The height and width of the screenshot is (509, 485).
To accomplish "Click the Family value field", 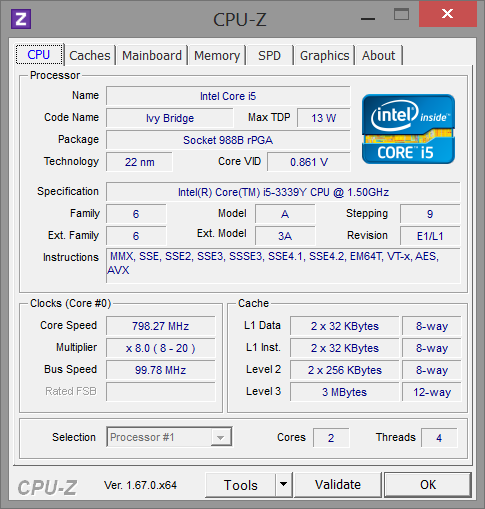I will pyautogui.click(x=136, y=214).
